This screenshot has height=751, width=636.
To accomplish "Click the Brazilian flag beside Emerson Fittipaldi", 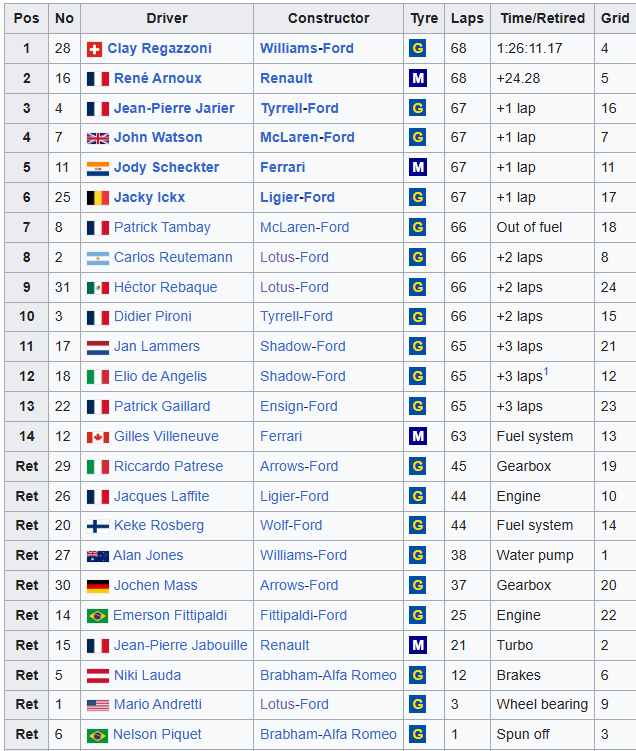I will 98,616.
